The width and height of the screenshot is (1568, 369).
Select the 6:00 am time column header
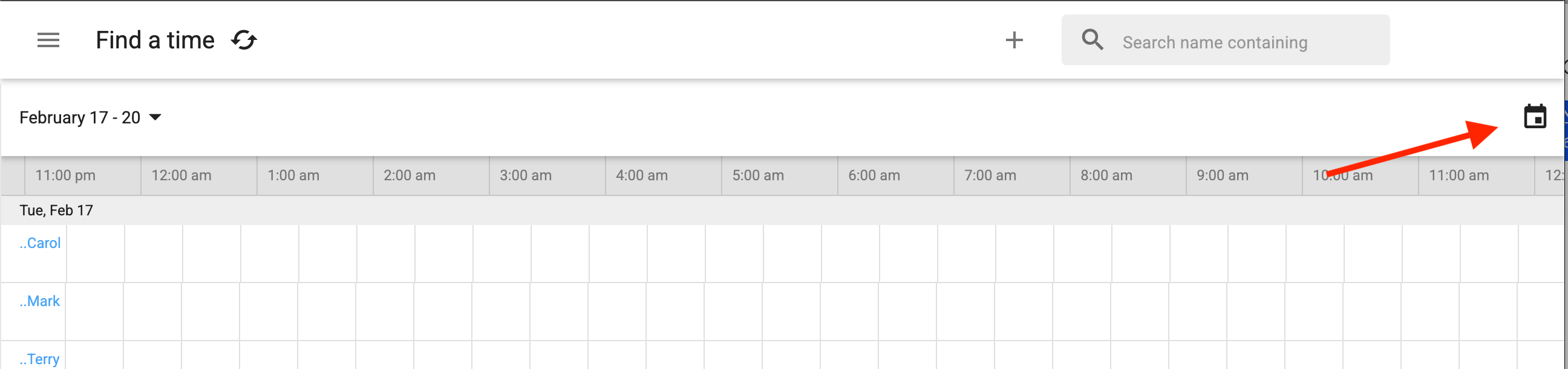(874, 175)
